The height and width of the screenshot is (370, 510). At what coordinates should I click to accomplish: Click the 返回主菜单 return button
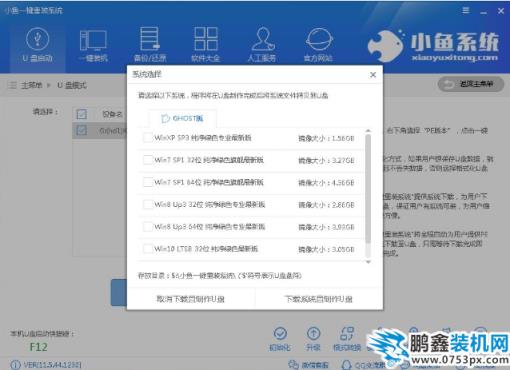click(x=471, y=84)
